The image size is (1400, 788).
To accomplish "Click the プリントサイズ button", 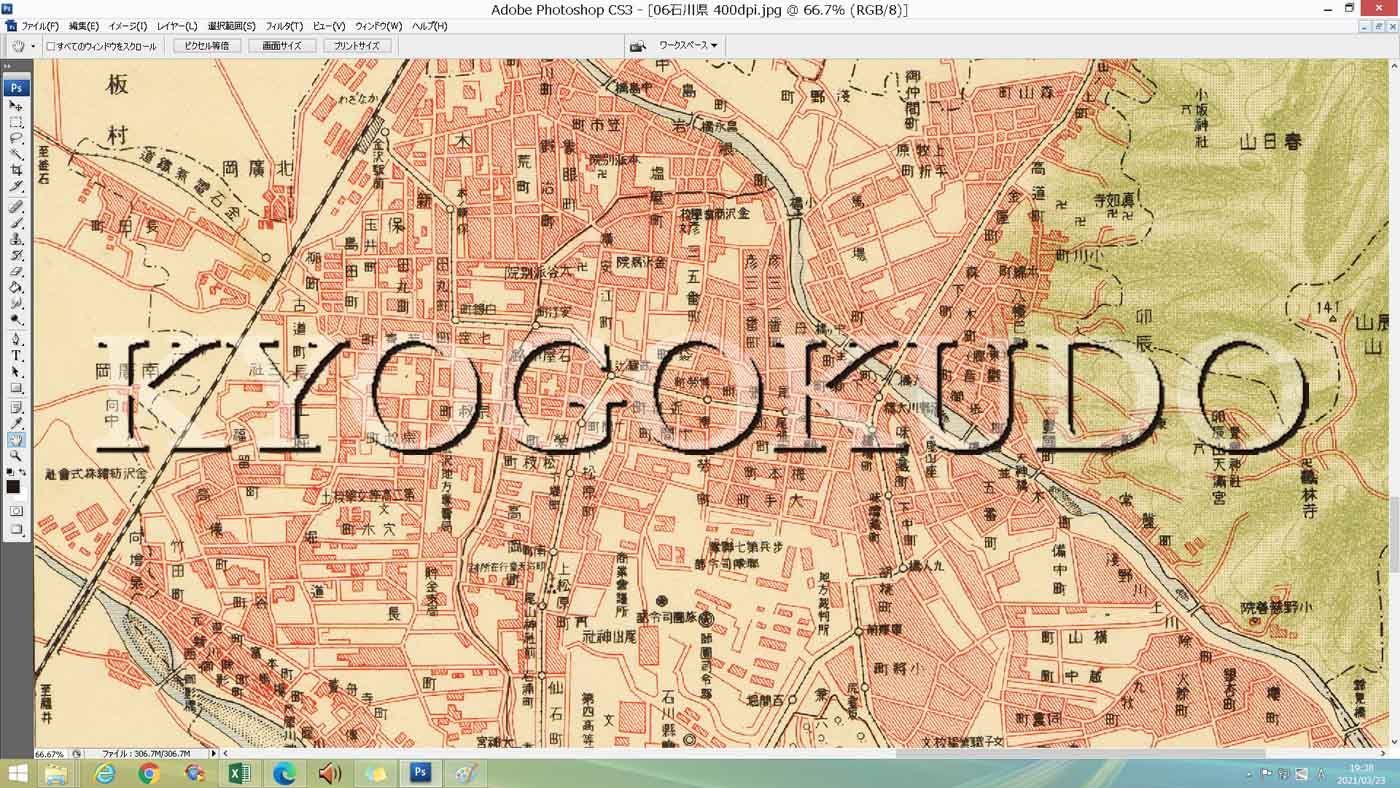I will point(357,46).
